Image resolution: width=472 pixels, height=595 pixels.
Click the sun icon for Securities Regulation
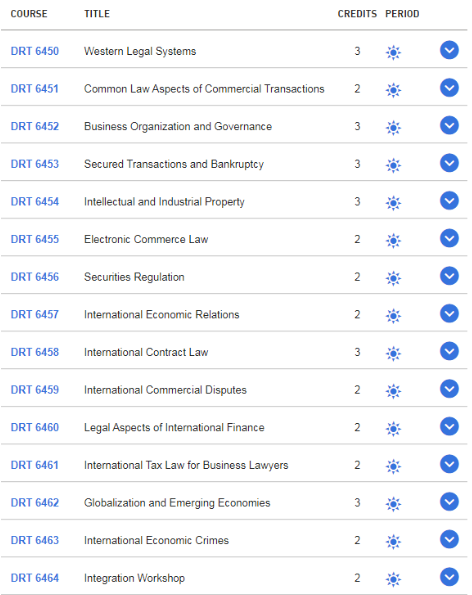point(393,278)
